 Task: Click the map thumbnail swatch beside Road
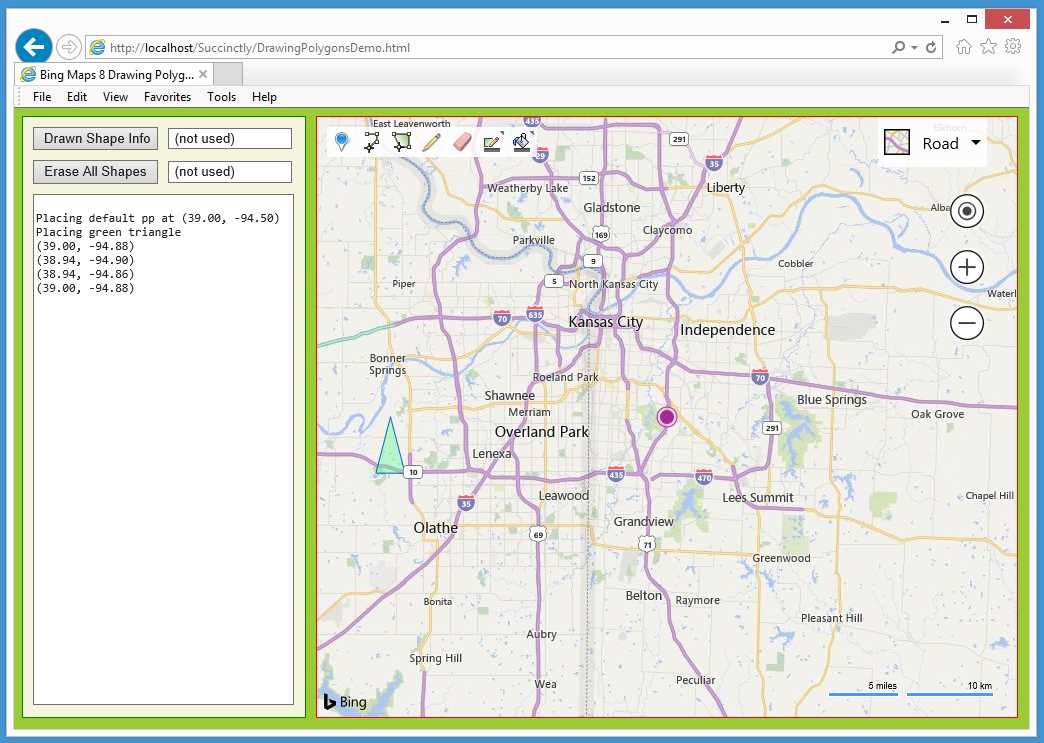[x=896, y=142]
